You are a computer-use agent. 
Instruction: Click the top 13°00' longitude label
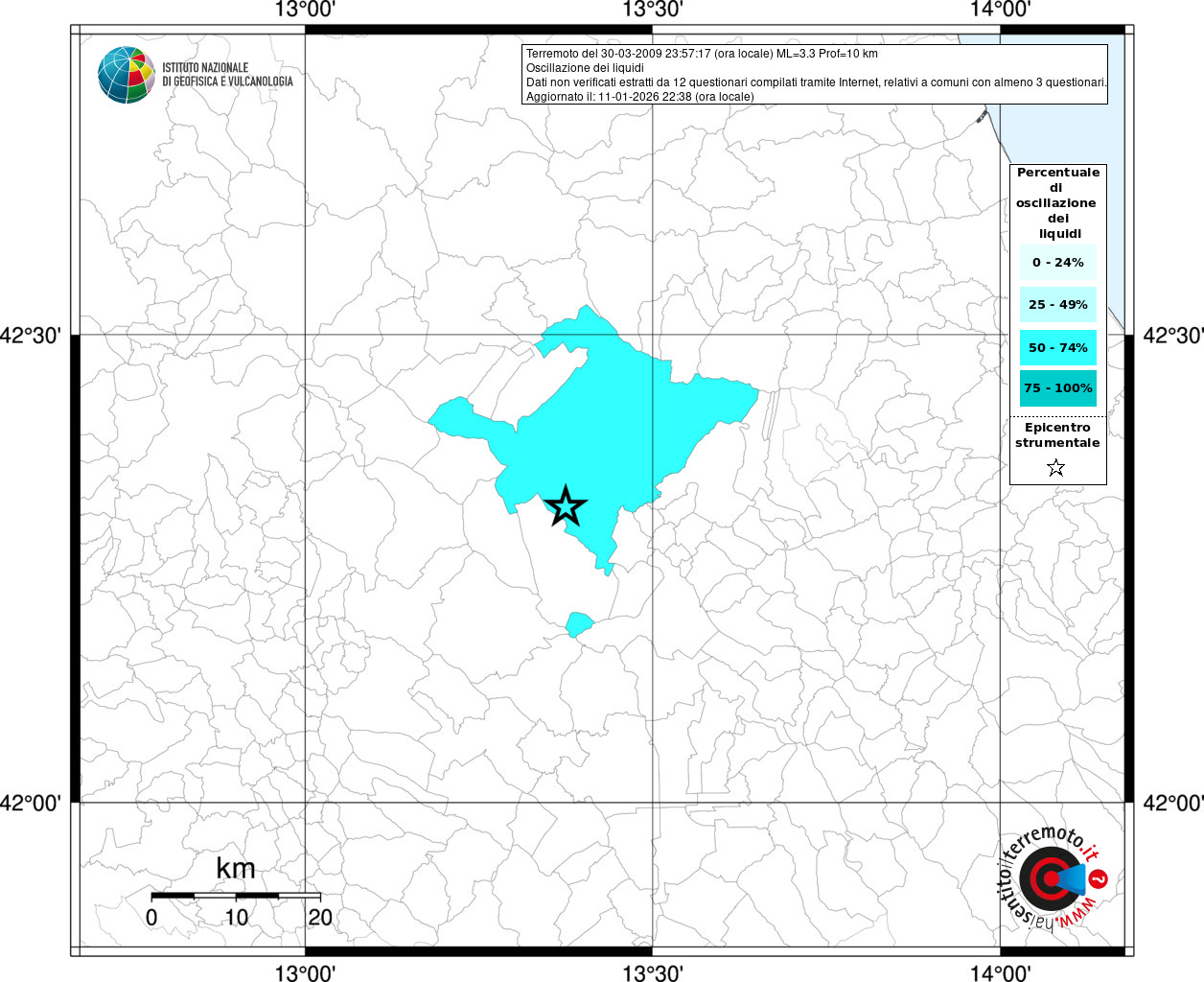(x=305, y=10)
